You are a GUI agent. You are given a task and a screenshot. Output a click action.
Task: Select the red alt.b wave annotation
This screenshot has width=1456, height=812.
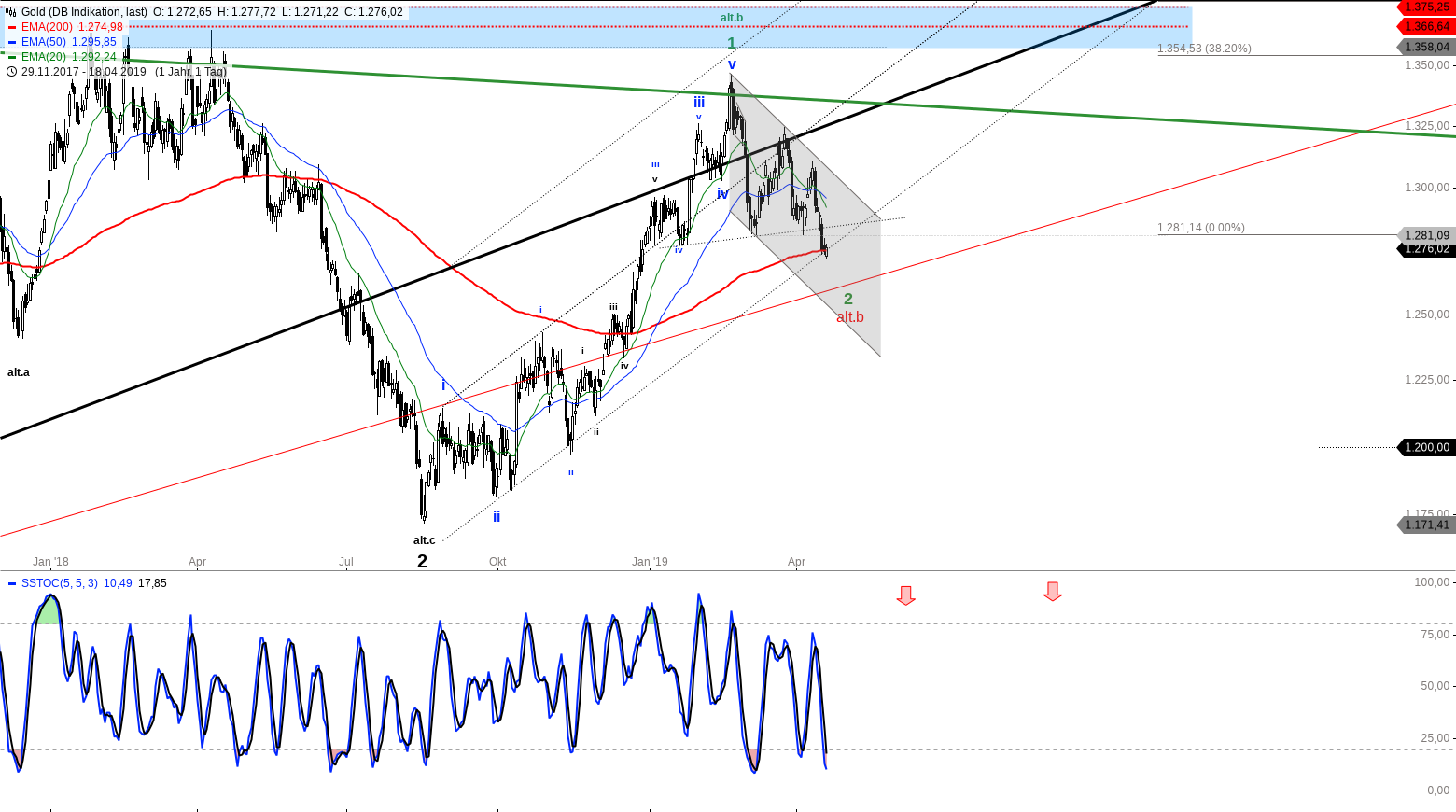click(x=849, y=317)
